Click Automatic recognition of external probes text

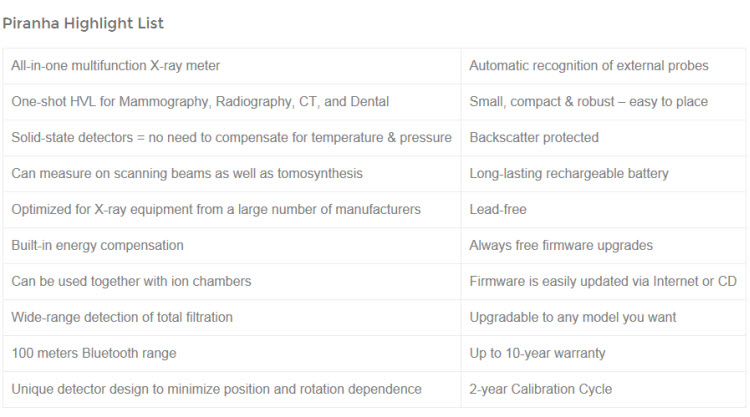(588, 66)
